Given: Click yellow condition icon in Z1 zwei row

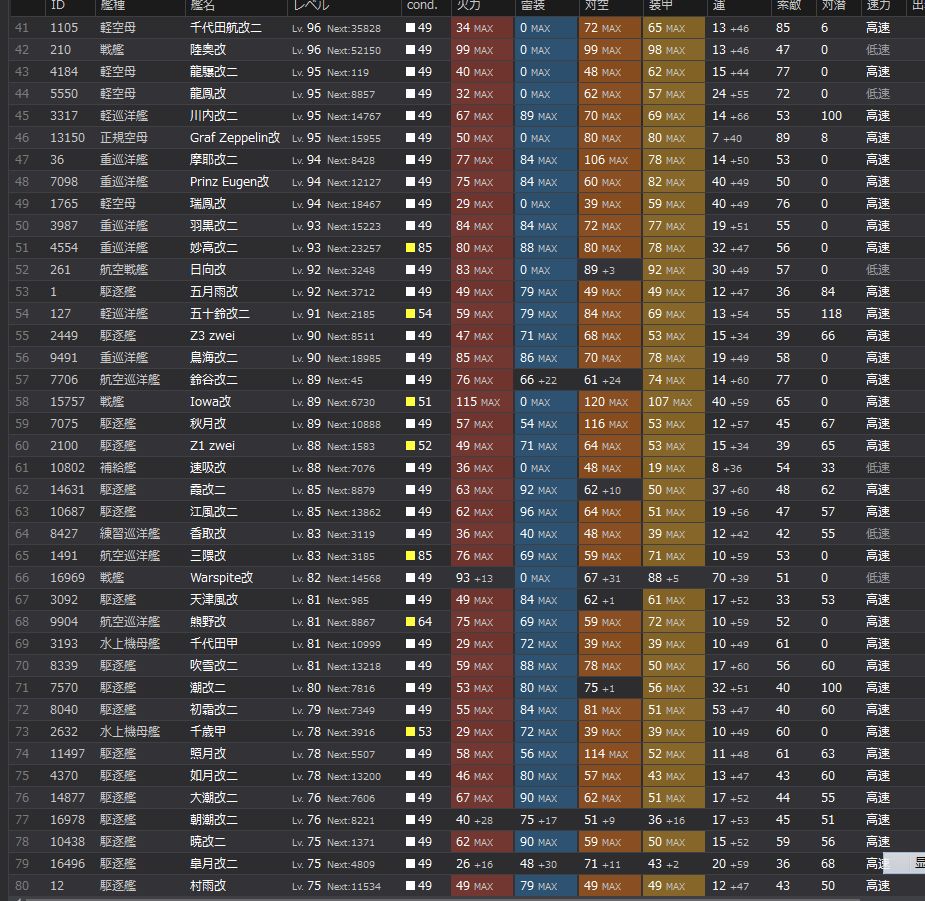Looking at the screenshot, I should point(411,446).
